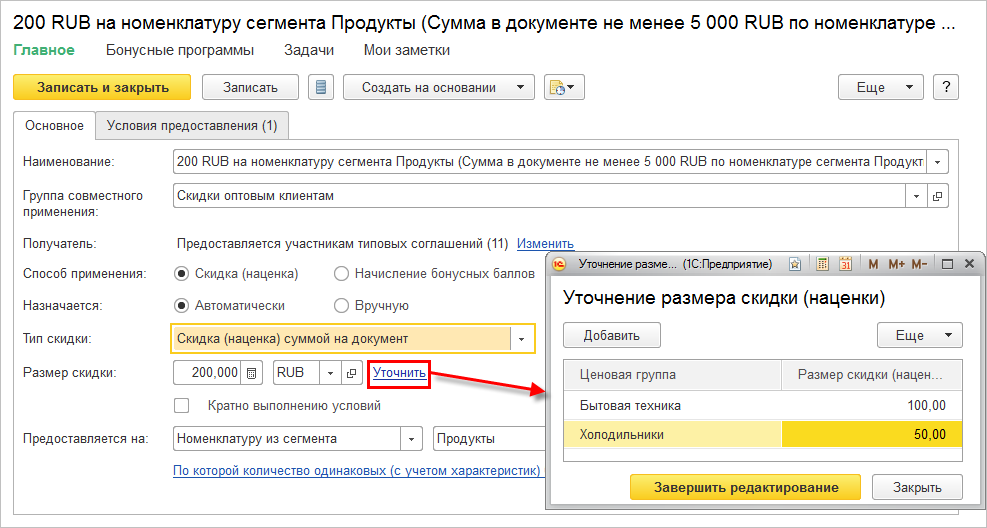This screenshot has height=528, width=987.
Task: Expand the Тип скидки dropdown
Action: 521,339
